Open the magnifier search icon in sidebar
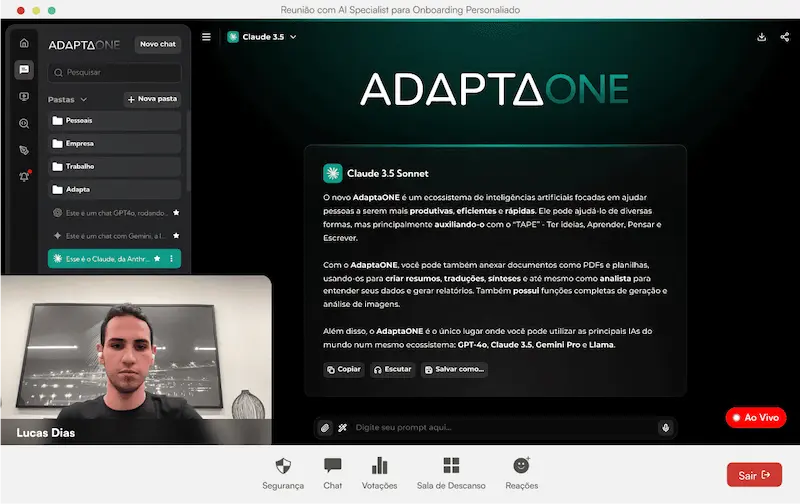The height and width of the screenshot is (504, 800). coord(24,123)
